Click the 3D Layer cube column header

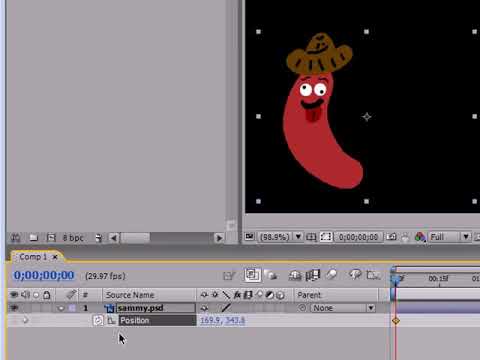280,295
